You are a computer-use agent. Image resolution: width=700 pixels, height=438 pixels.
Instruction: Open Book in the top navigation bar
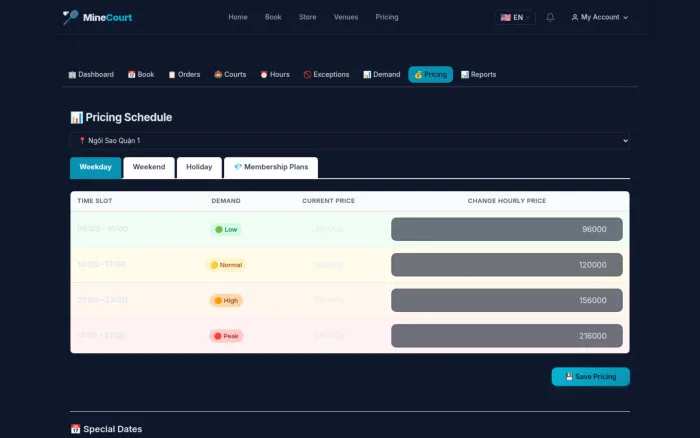(273, 17)
